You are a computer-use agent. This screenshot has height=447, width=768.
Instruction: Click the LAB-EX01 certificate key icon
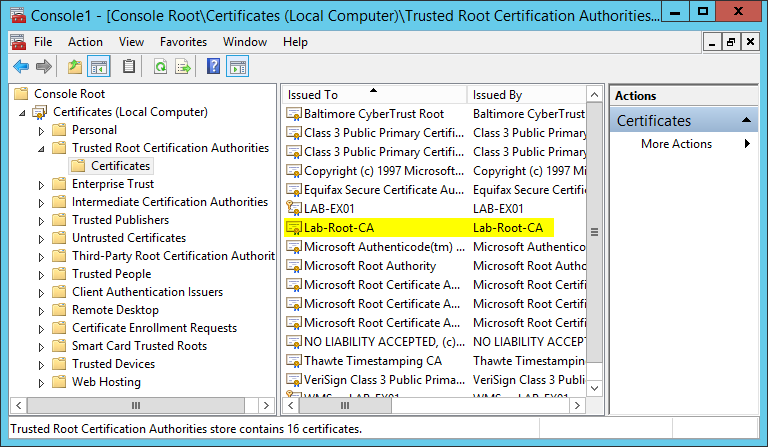pos(294,209)
